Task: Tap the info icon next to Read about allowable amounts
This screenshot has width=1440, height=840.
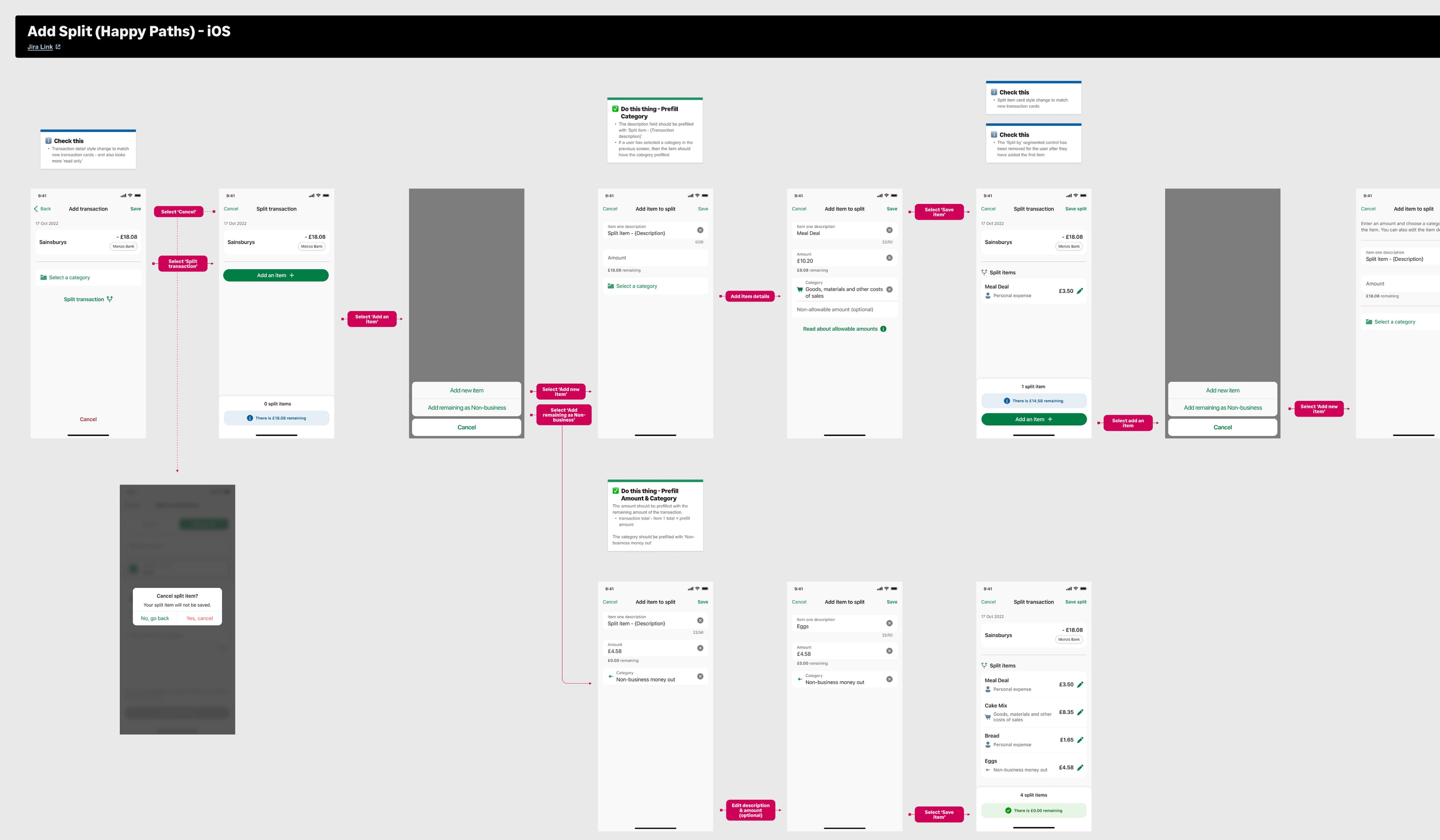Action: (883, 328)
